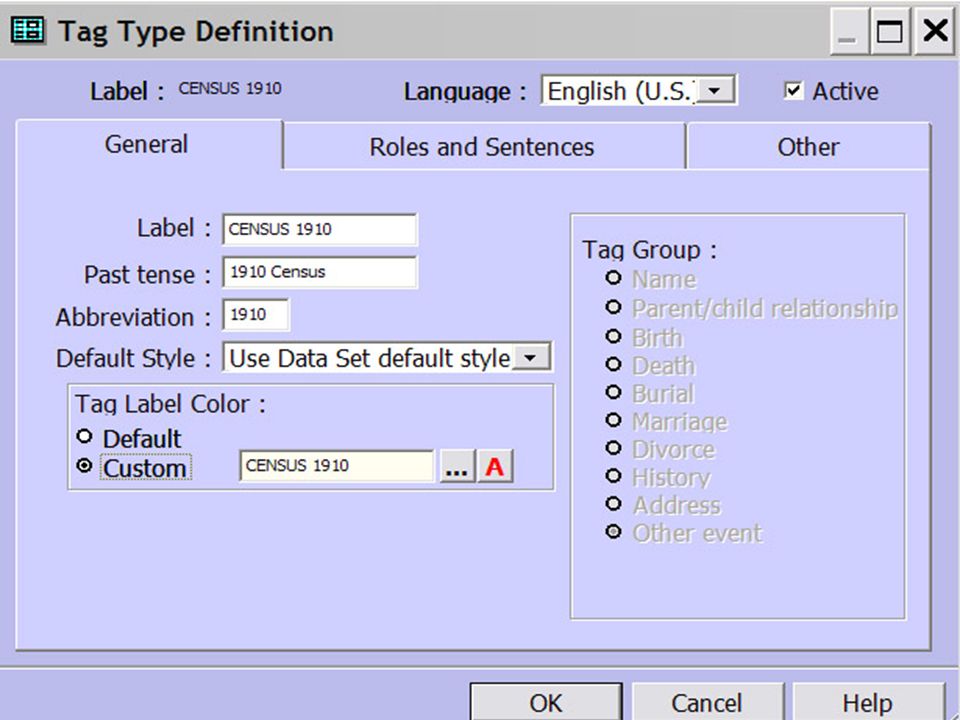This screenshot has width=960, height=720.
Task: Close the Tag Type Definition window
Action: [x=935, y=31]
